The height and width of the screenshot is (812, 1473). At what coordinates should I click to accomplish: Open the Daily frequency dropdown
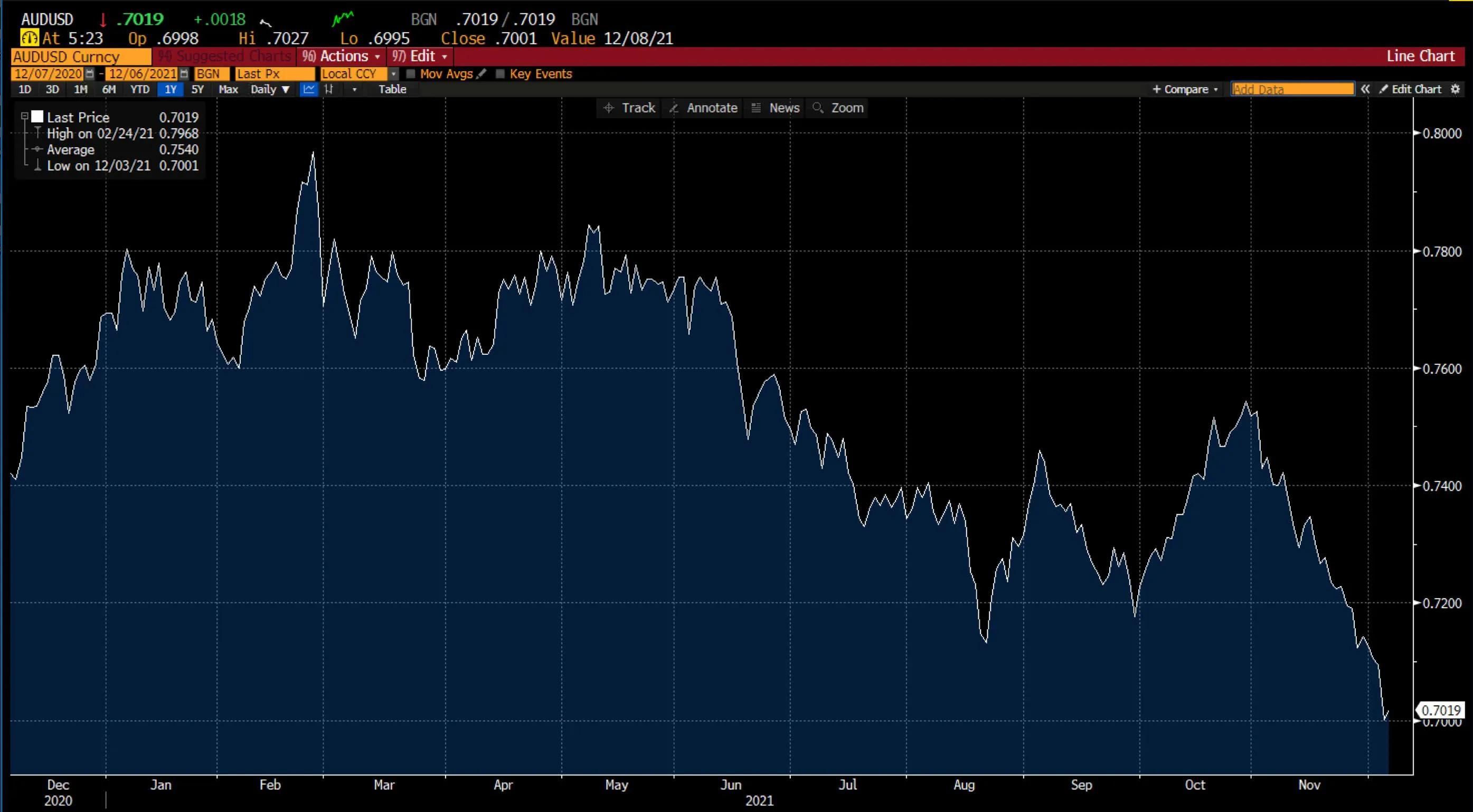click(270, 89)
